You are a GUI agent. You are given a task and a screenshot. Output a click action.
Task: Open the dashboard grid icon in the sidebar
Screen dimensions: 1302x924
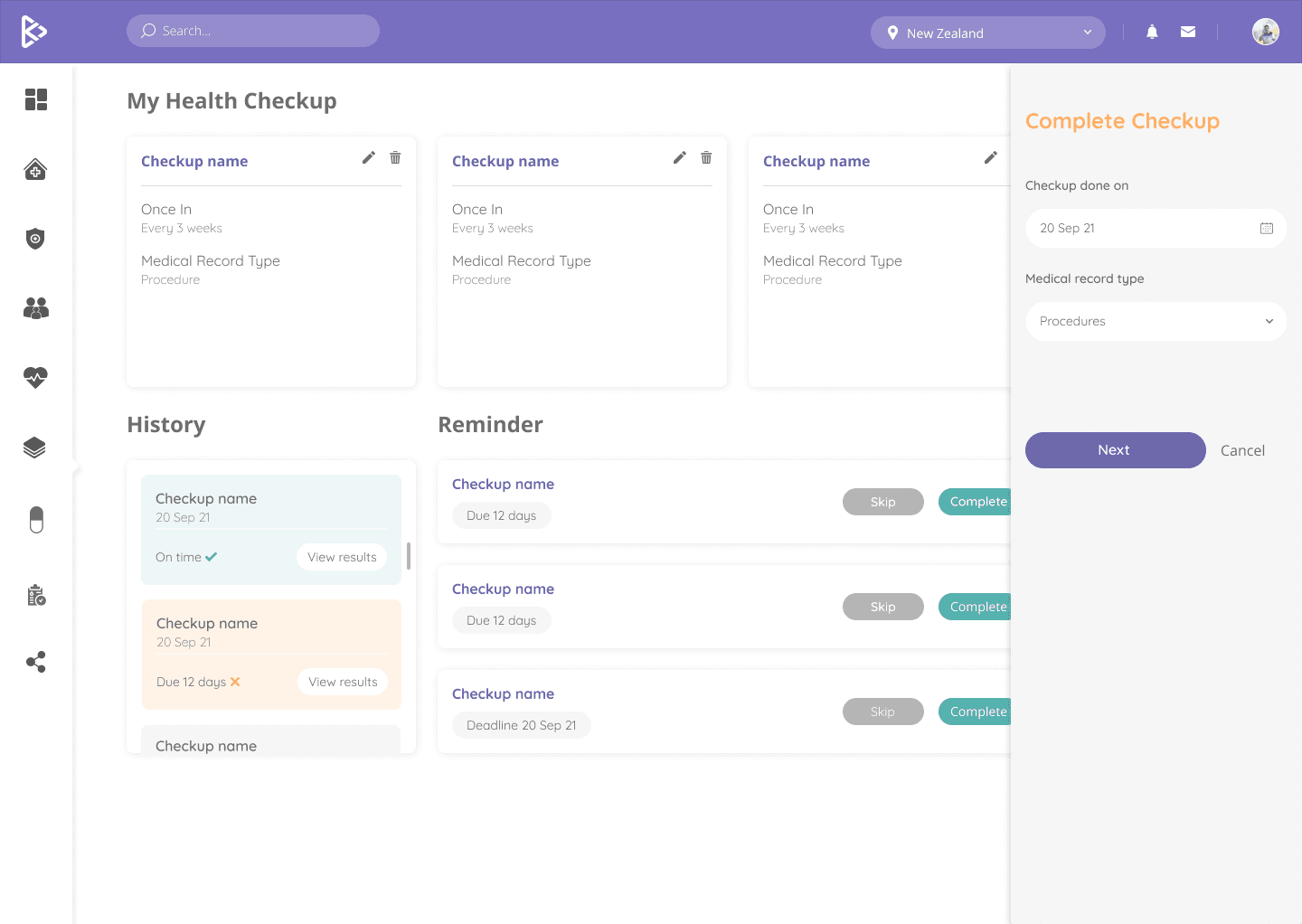[36, 99]
